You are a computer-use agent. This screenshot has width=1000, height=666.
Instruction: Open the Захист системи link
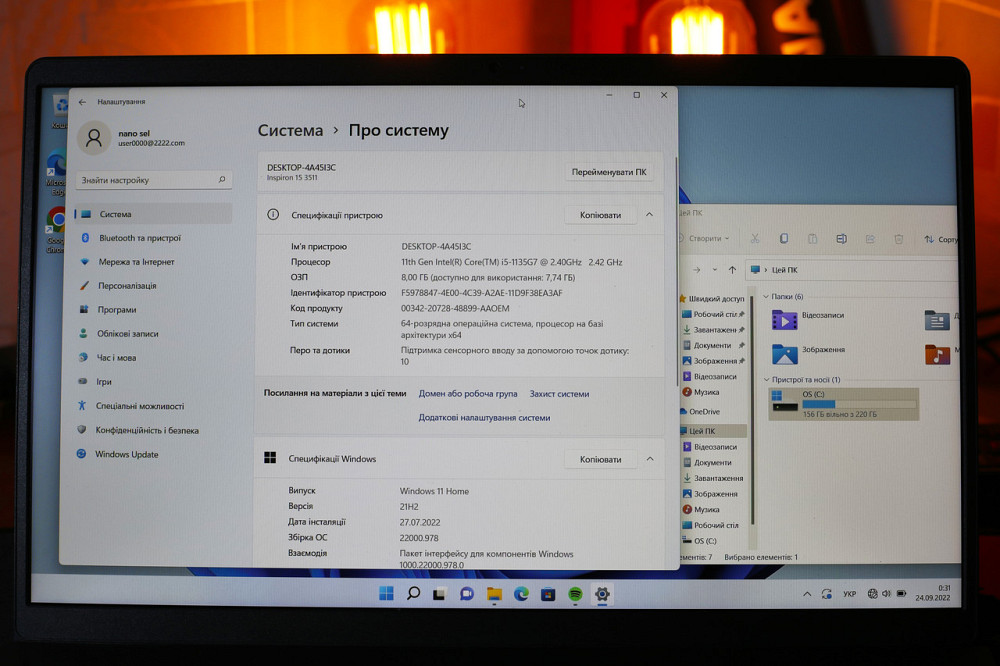[561, 393]
